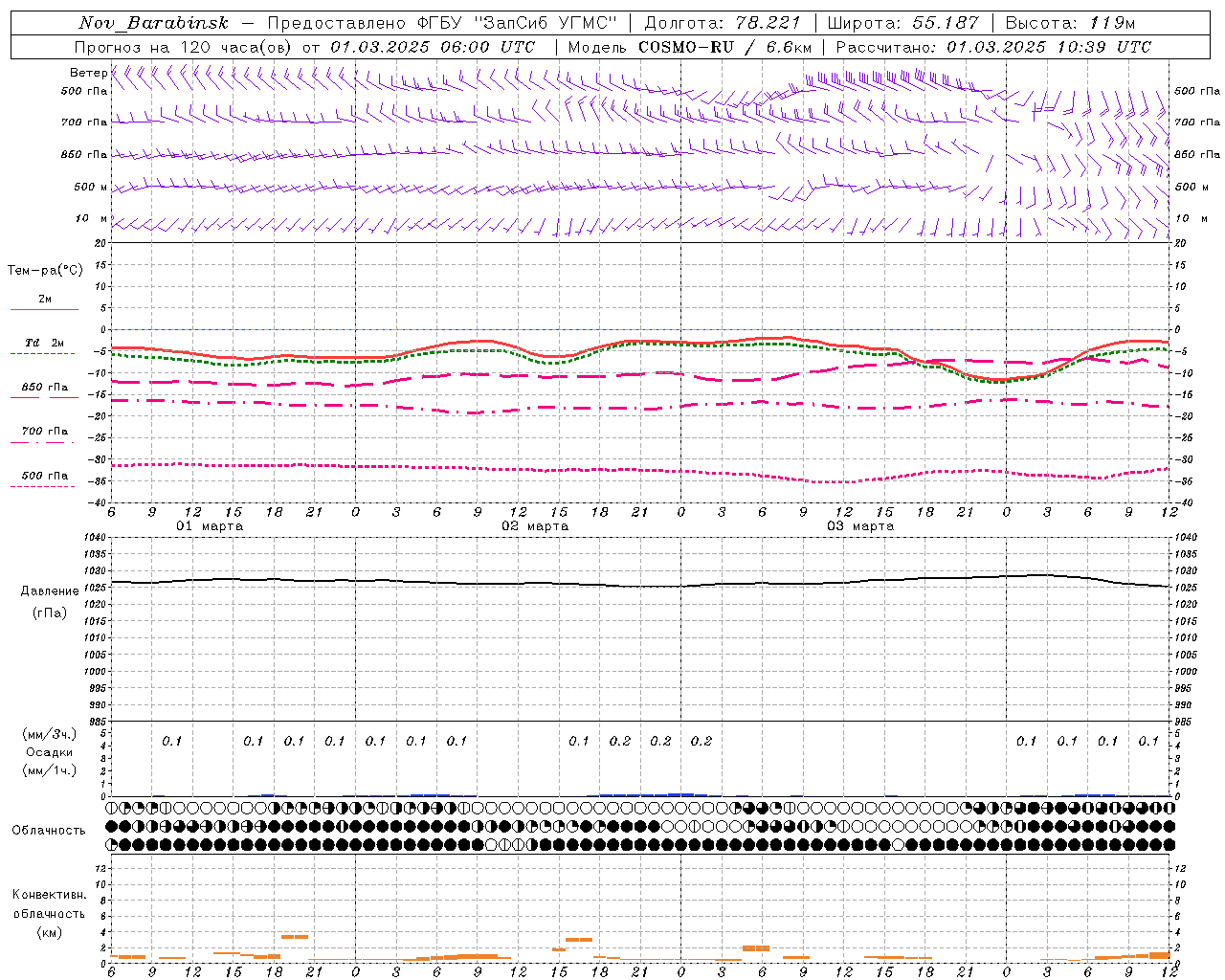Click the (мм/1ч.) precipitation unit label

tap(50, 770)
